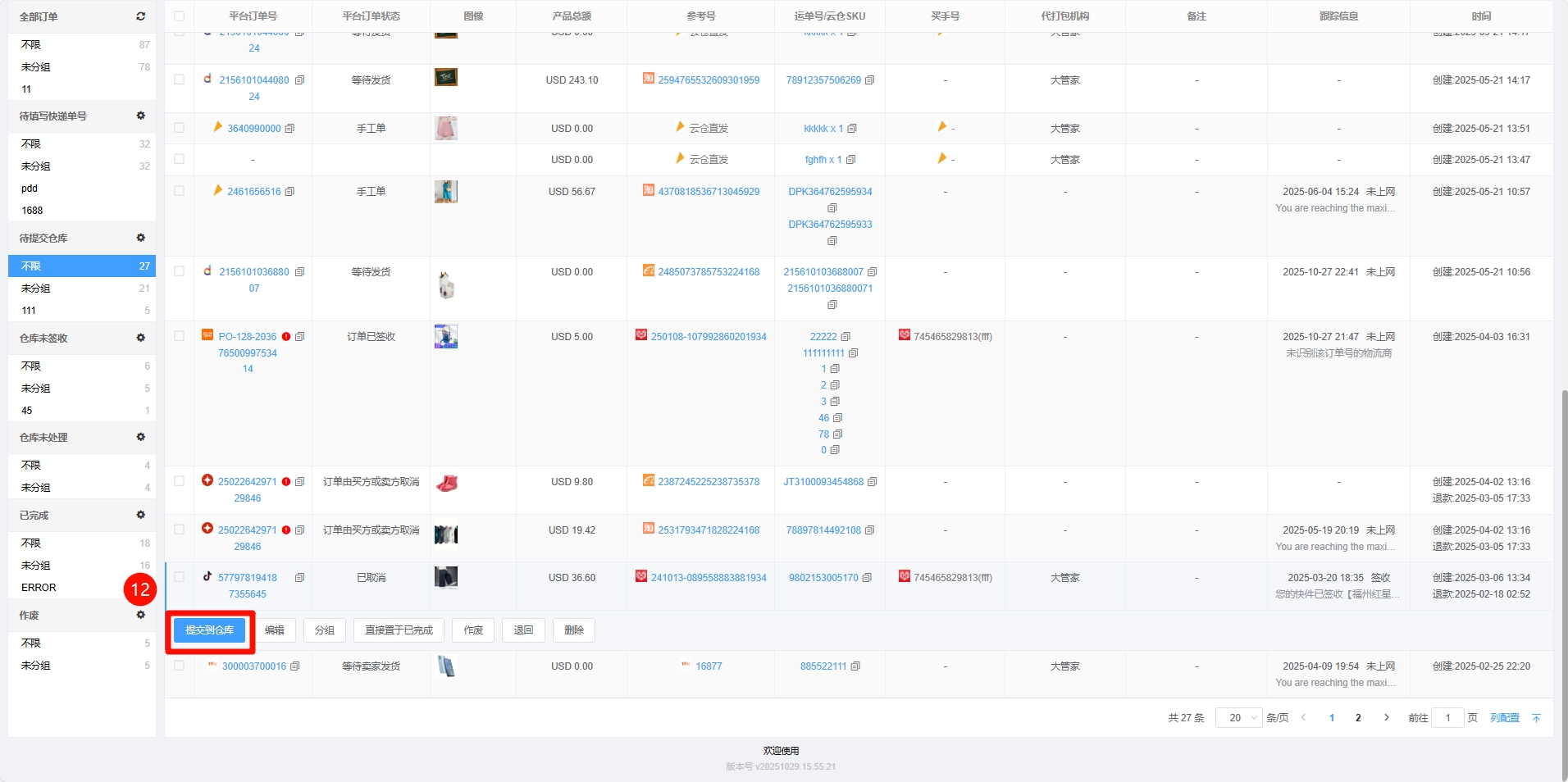Click the 前往 page number input field
Viewport: 1568px width, 782px height.
(x=1447, y=718)
